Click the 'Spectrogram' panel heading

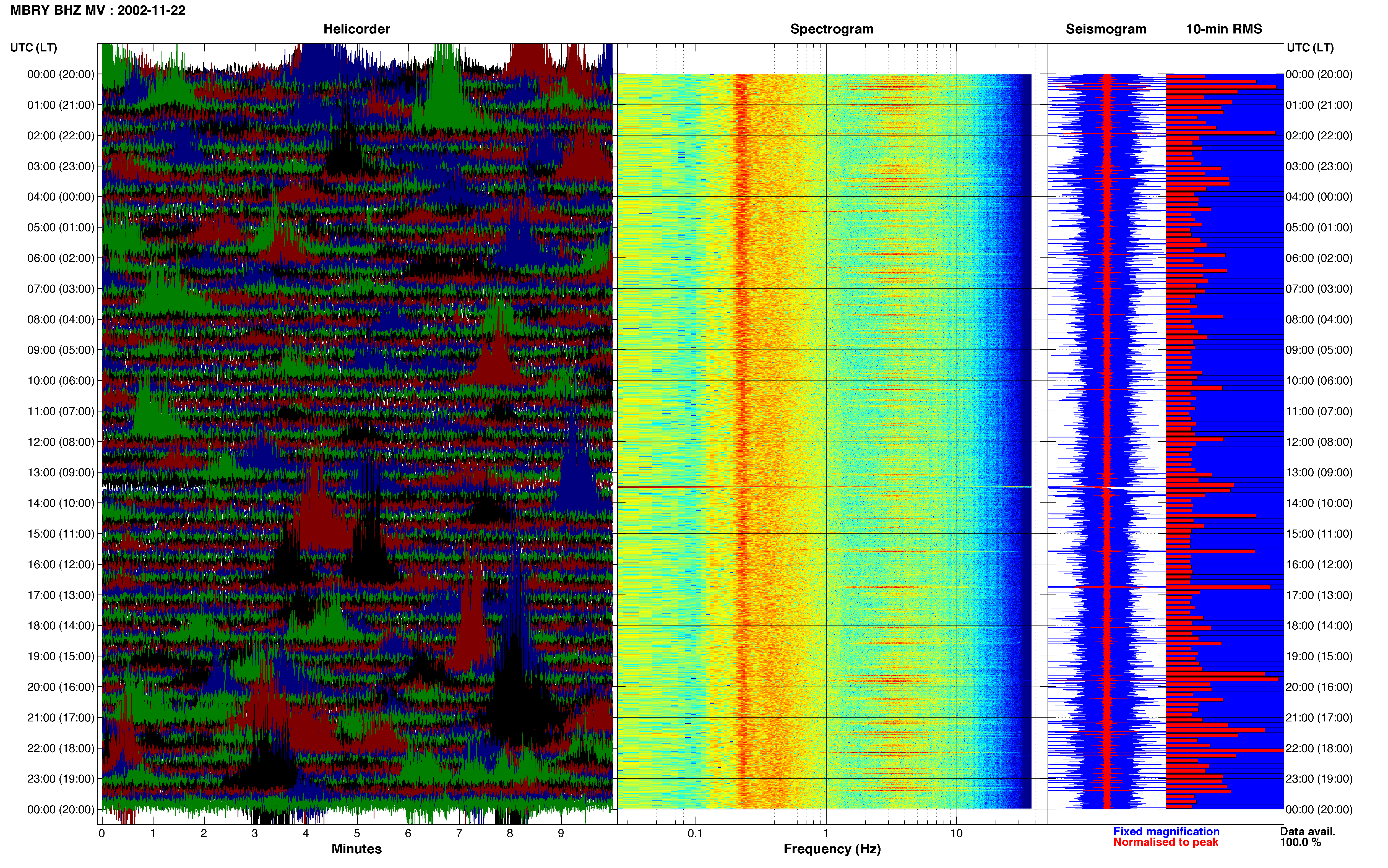coord(832,29)
